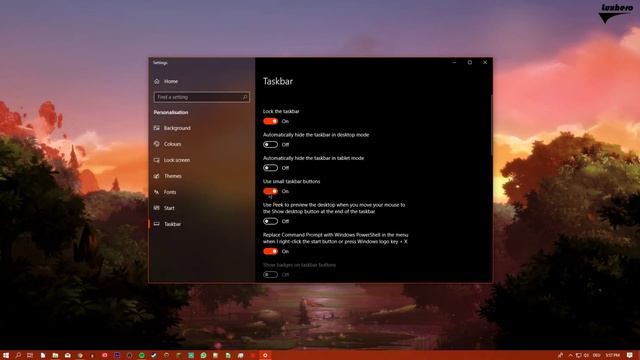640x360 pixels.
Task: Open the Action Center notifications
Action: click(x=630, y=356)
